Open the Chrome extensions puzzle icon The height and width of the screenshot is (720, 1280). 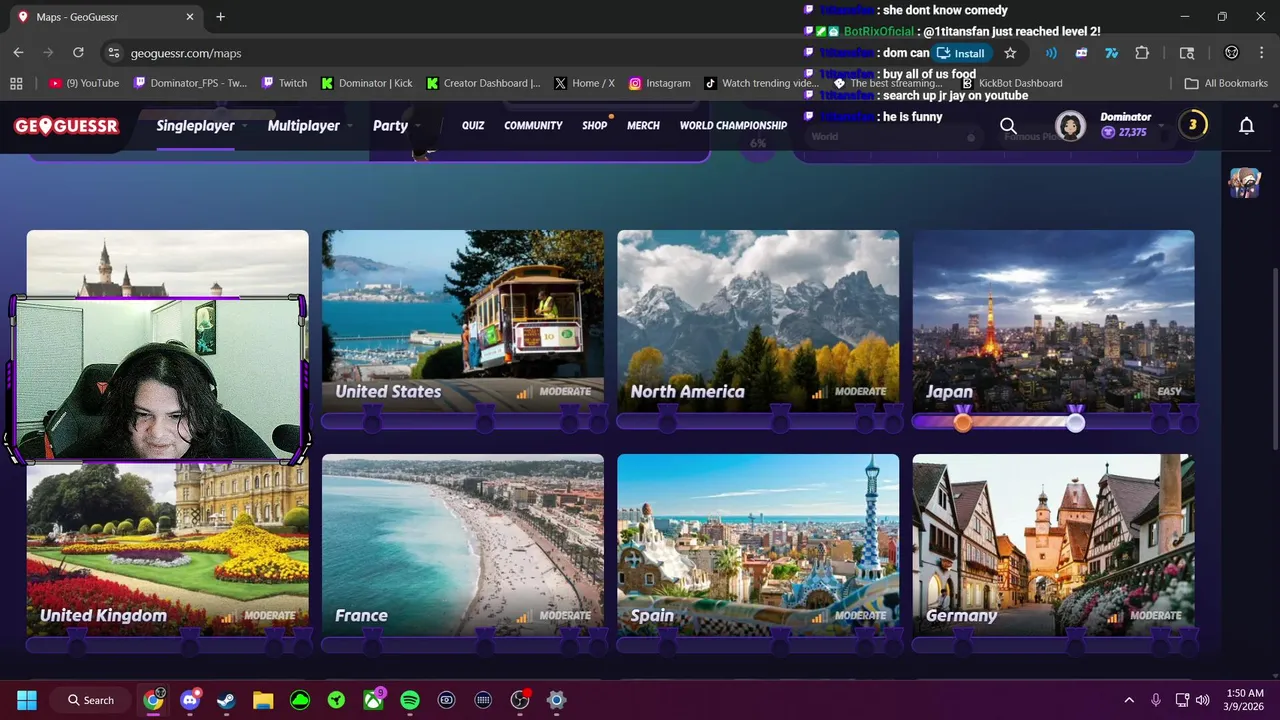pos(1142,53)
